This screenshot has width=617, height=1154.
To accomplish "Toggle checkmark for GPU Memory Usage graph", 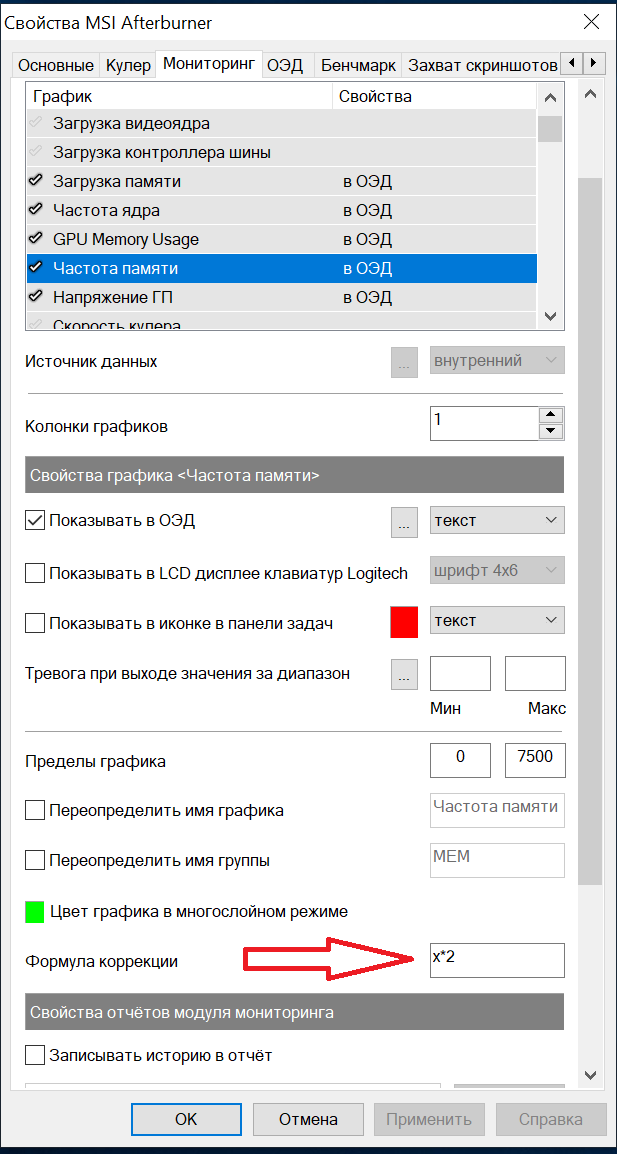I will pos(35,239).
